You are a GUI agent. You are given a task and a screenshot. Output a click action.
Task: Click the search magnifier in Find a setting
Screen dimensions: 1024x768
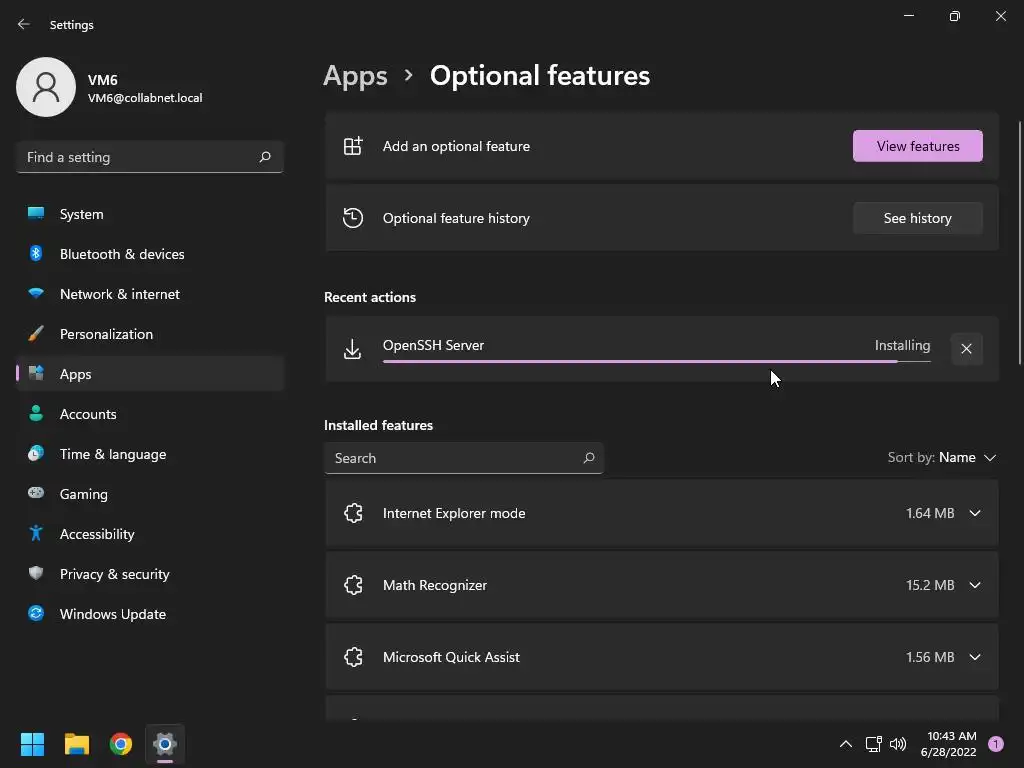265,157
